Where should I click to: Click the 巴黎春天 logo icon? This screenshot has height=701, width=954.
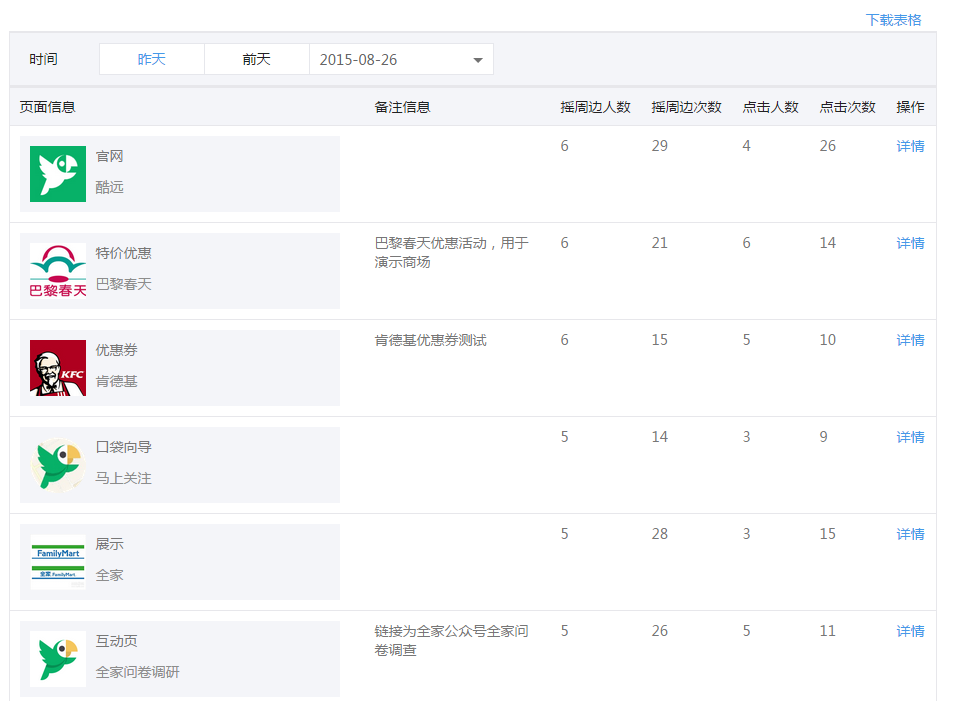[58, 271]
